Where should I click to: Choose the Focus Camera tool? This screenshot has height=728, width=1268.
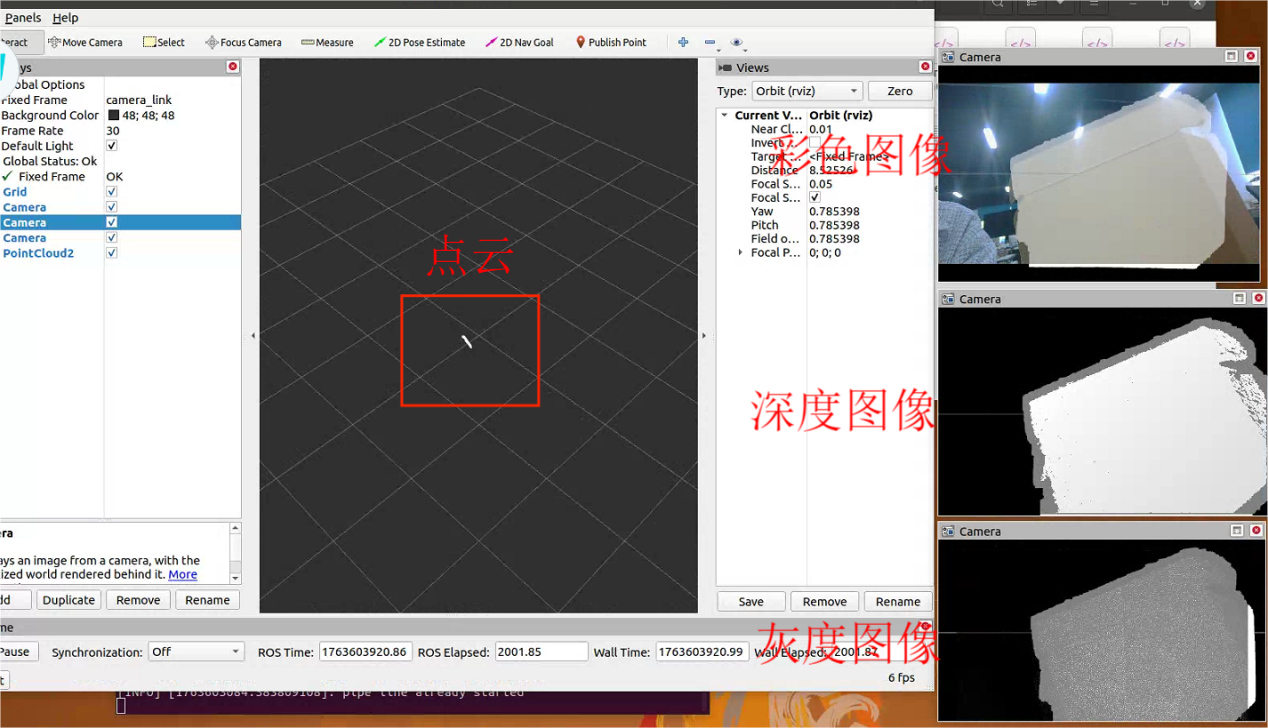tap(243, 42)
